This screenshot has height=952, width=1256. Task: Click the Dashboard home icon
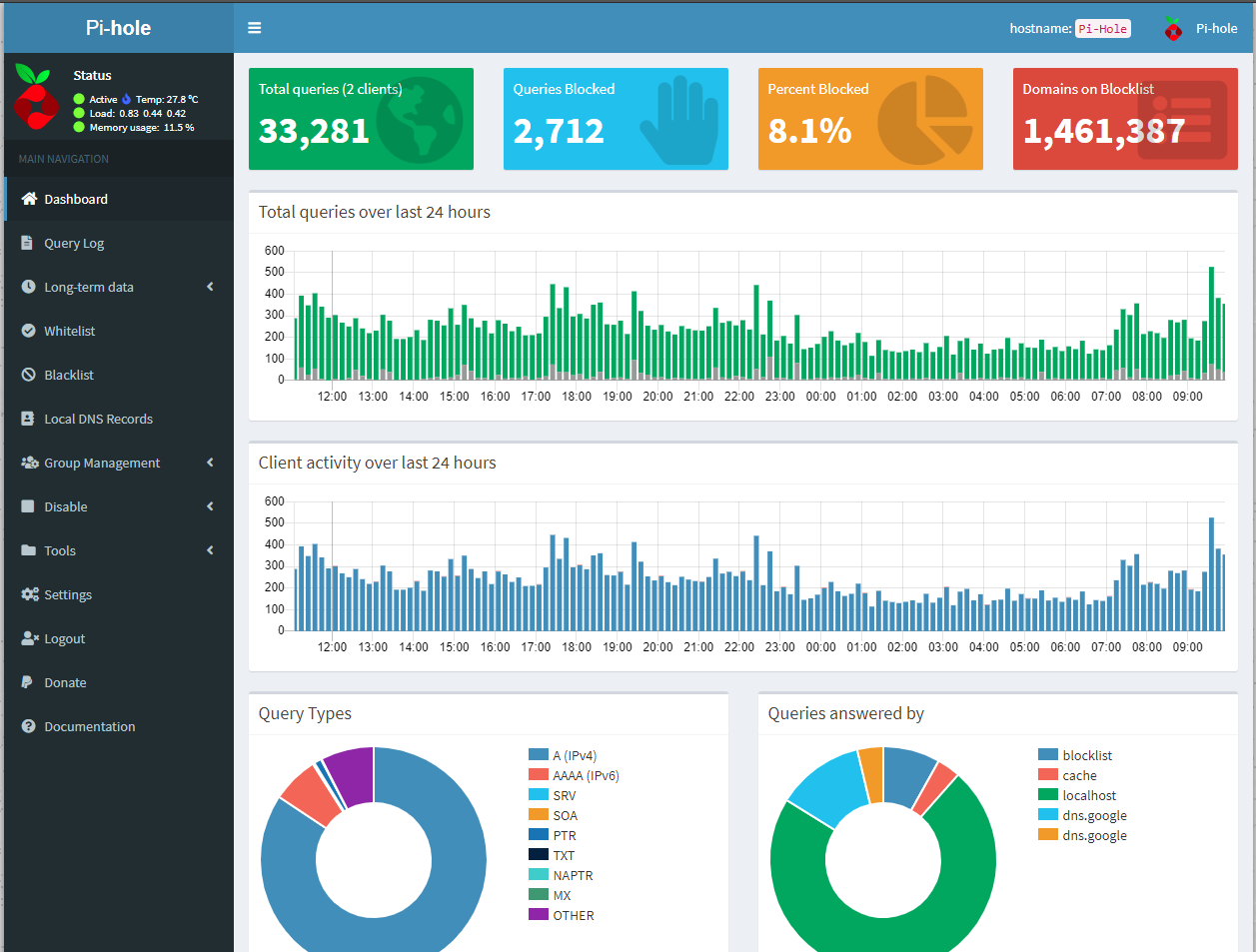click(29, 199)
